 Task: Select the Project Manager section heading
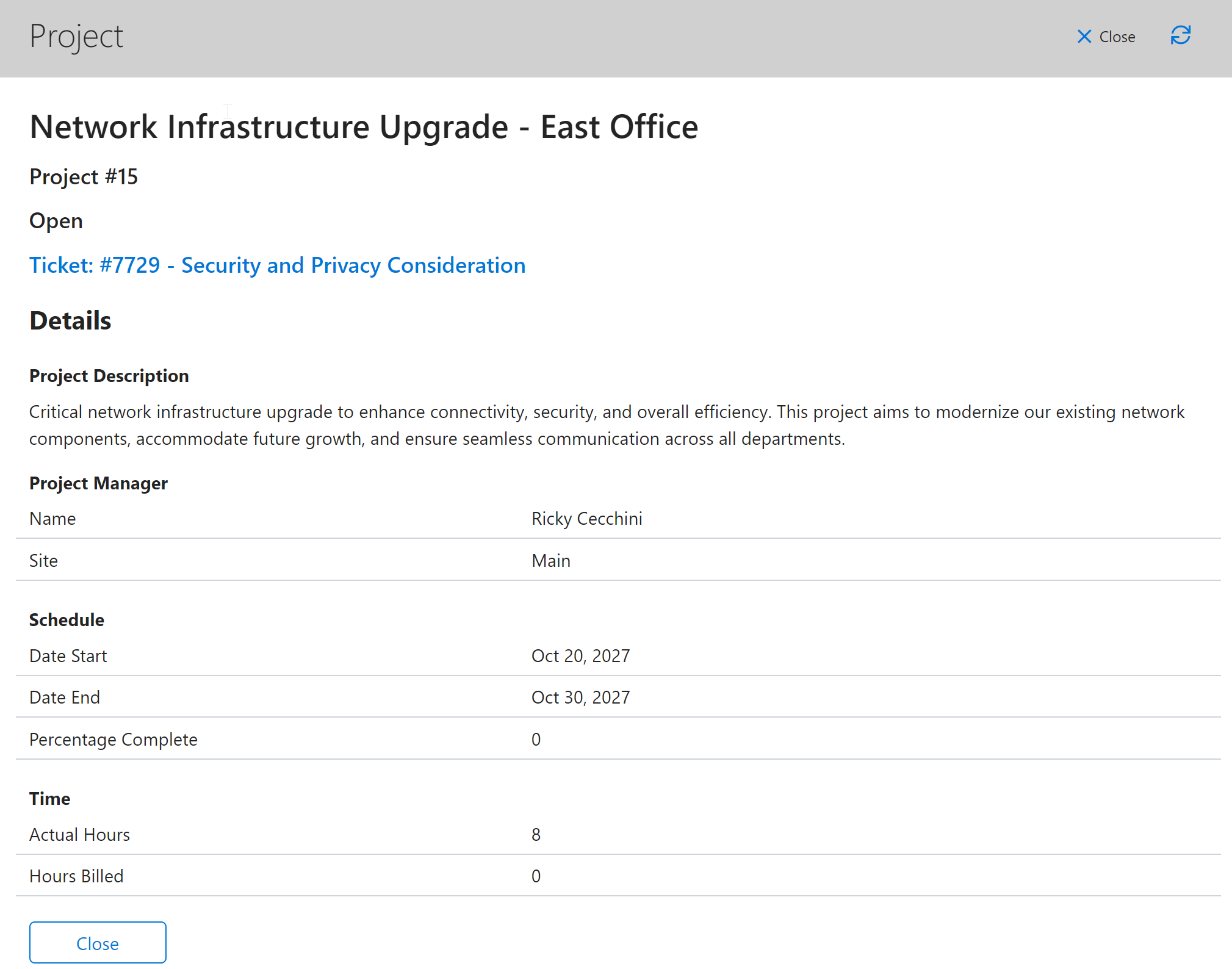click(98, 483)
